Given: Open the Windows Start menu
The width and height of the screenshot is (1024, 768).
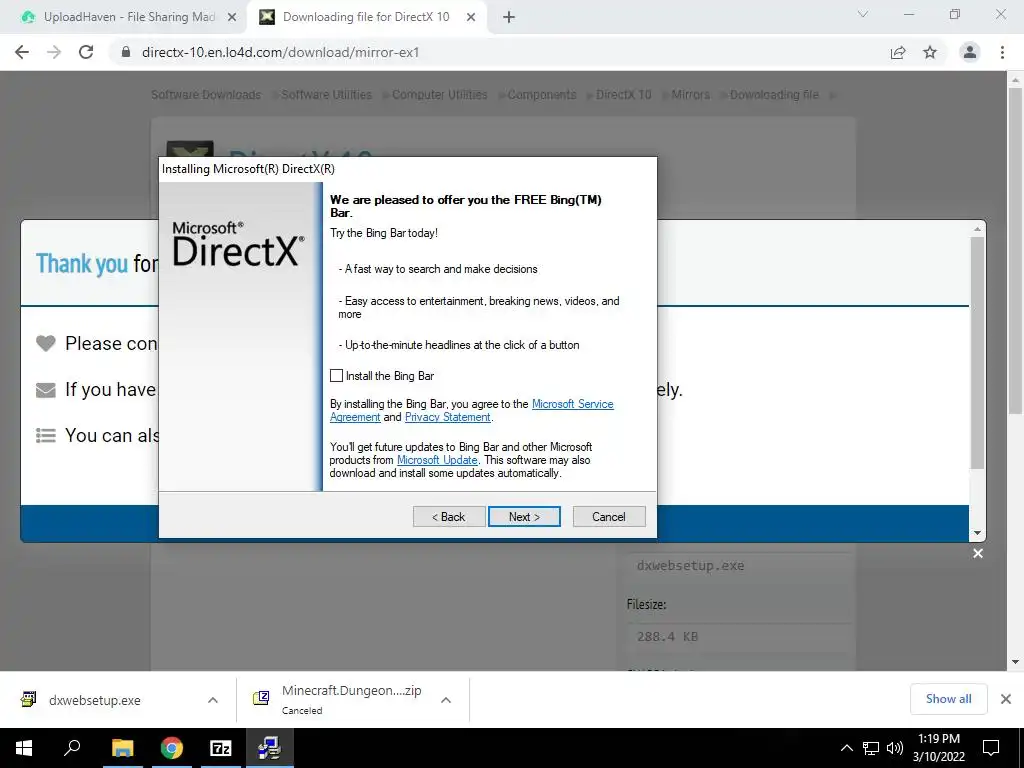Looking at the screenshot, I should point(24,748).
